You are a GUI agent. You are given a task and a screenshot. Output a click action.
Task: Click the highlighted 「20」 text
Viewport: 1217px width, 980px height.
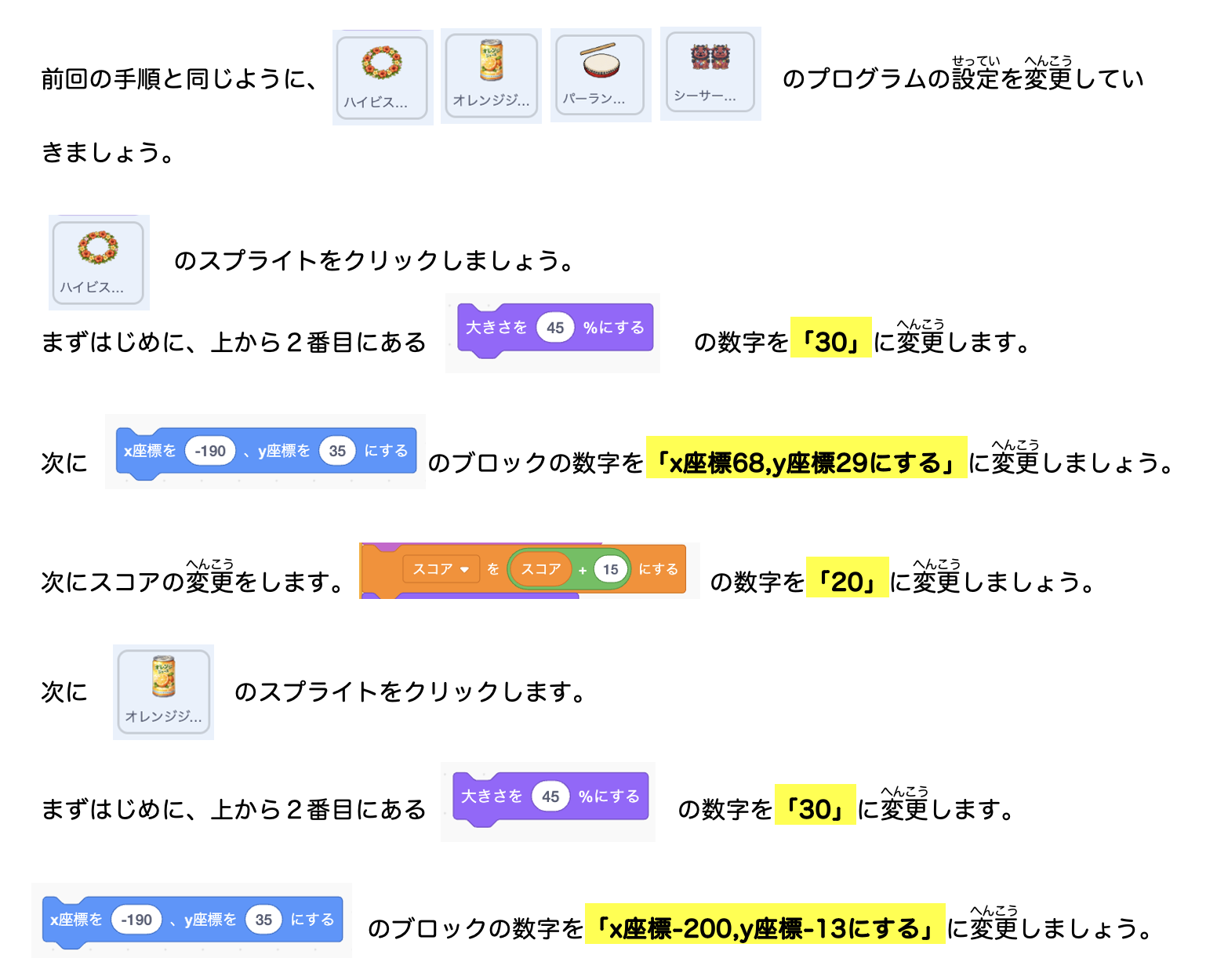847,582
